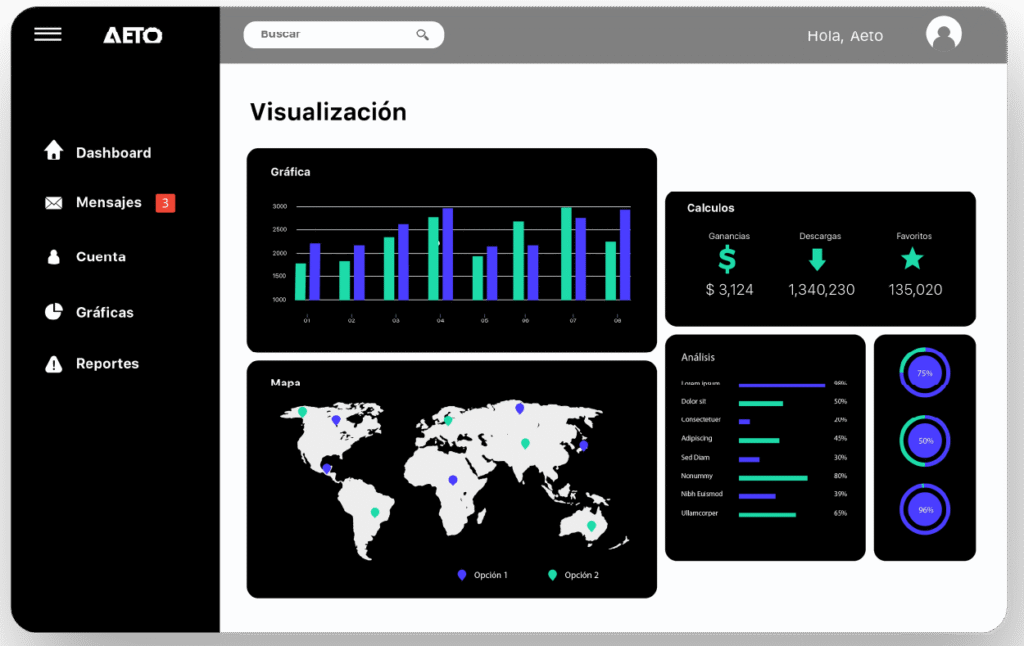This screenshot has width=1024, height=646.
Task: Go to Reportes in sidebar
Action: tap(107, 364)
